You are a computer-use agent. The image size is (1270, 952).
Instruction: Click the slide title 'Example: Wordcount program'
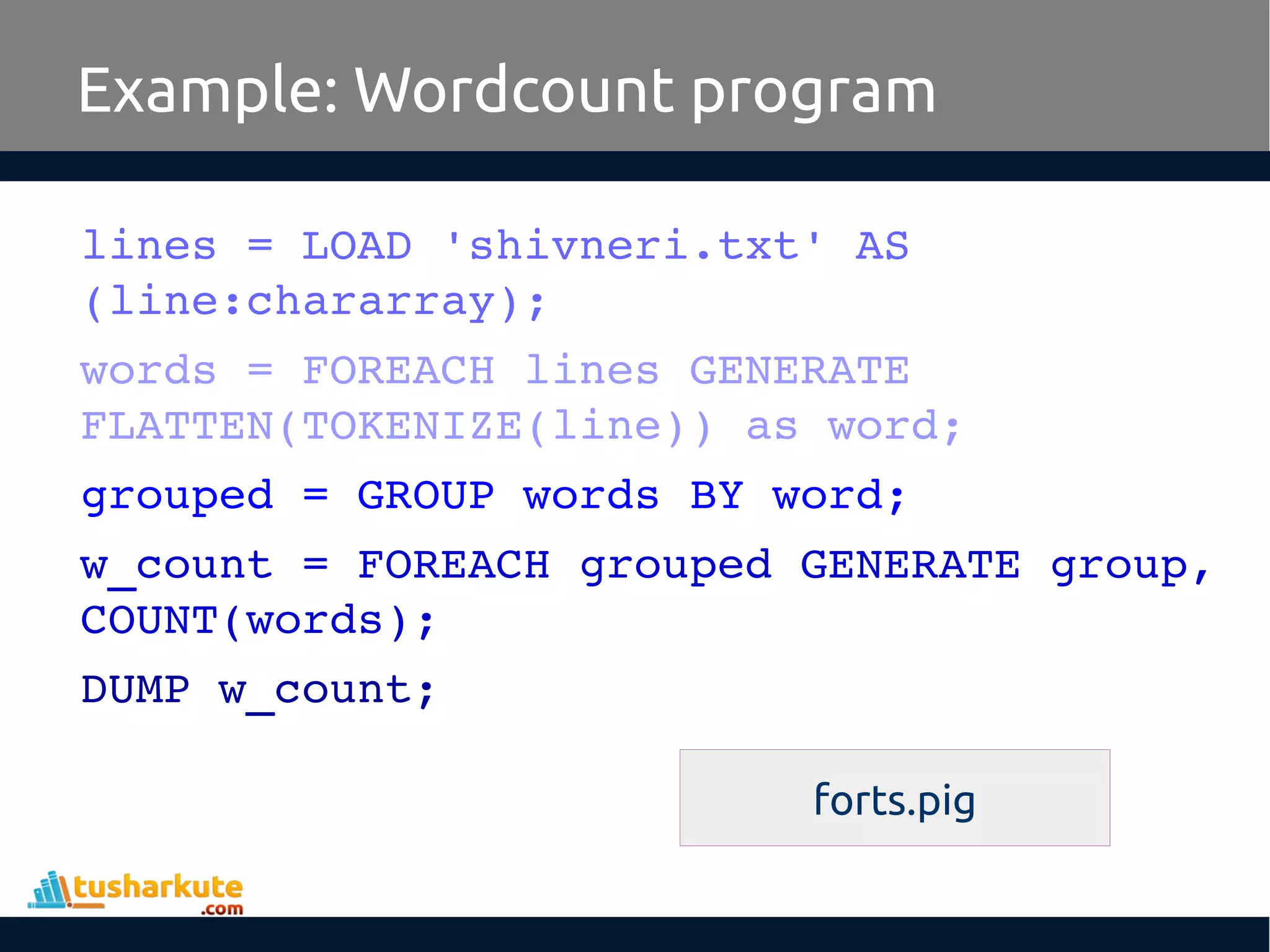[x=506, y=91]
